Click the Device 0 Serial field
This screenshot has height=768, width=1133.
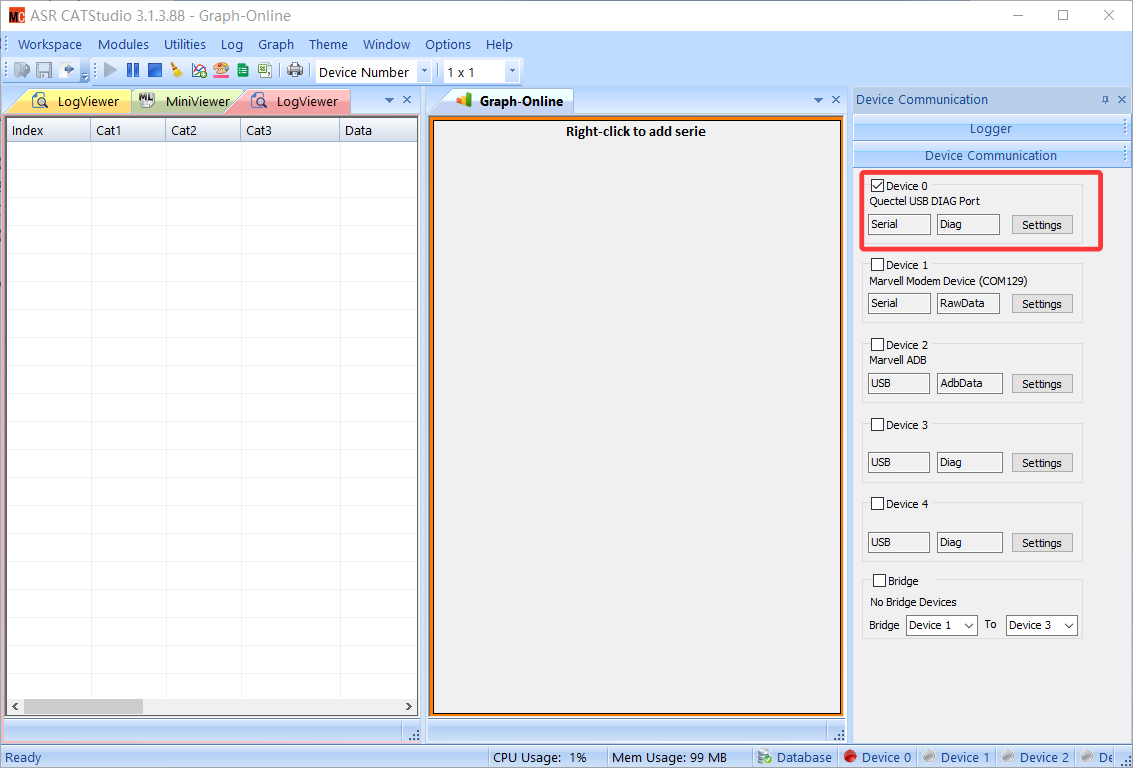point(899,224)
